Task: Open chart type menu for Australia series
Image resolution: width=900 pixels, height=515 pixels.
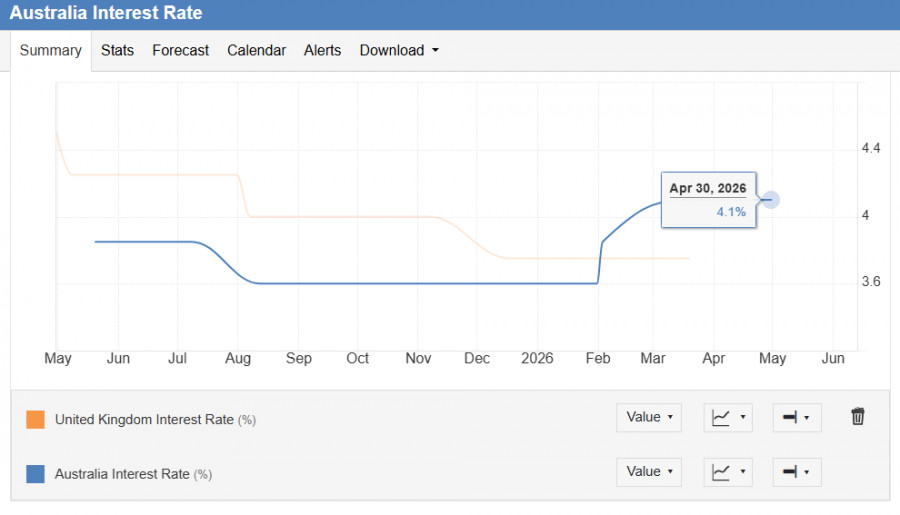Action: (728, 472)
